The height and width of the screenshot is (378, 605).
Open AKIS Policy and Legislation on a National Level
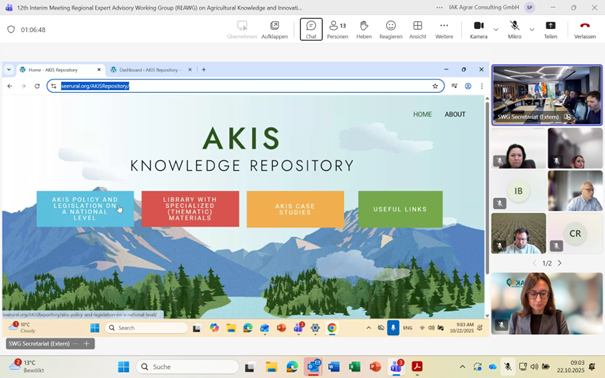click(85, 209)
